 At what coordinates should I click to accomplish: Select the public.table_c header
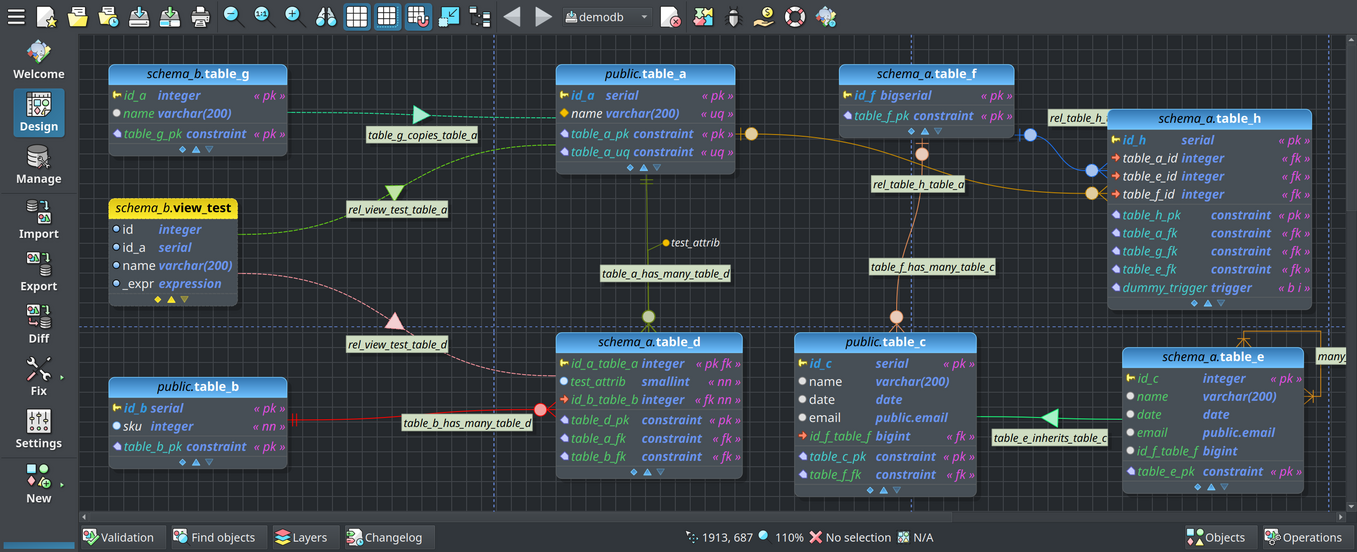(885, 342)
